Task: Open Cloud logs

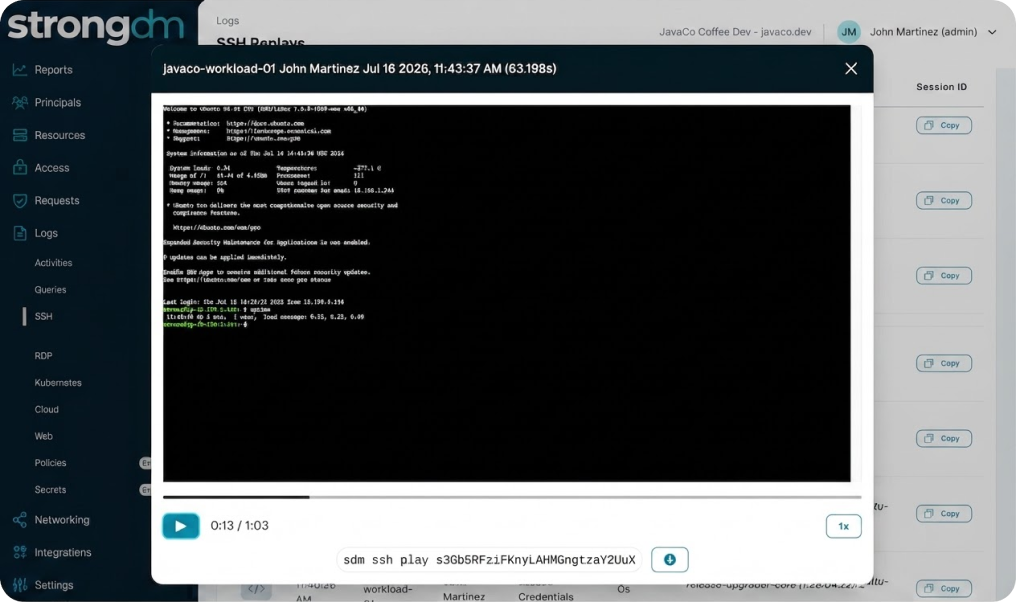Action: [x=47, y=410]
